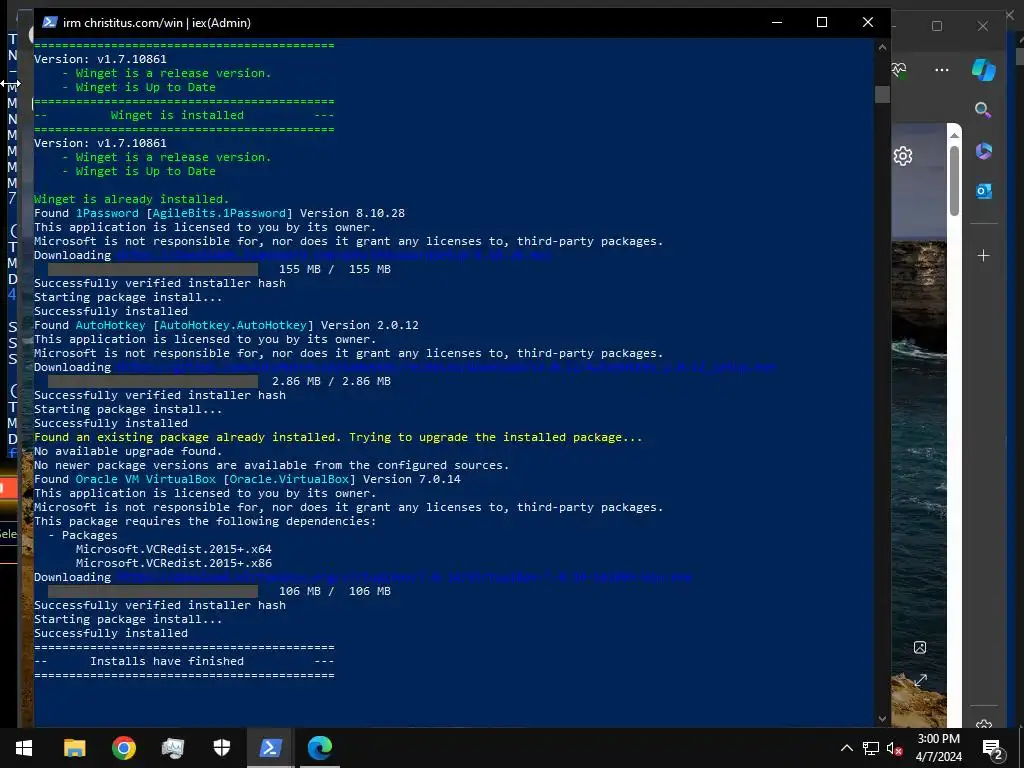The width and height of the screenshot is (1024, 768).
Task: Launch Google Chrome from the taskbar
Action: 123,748
